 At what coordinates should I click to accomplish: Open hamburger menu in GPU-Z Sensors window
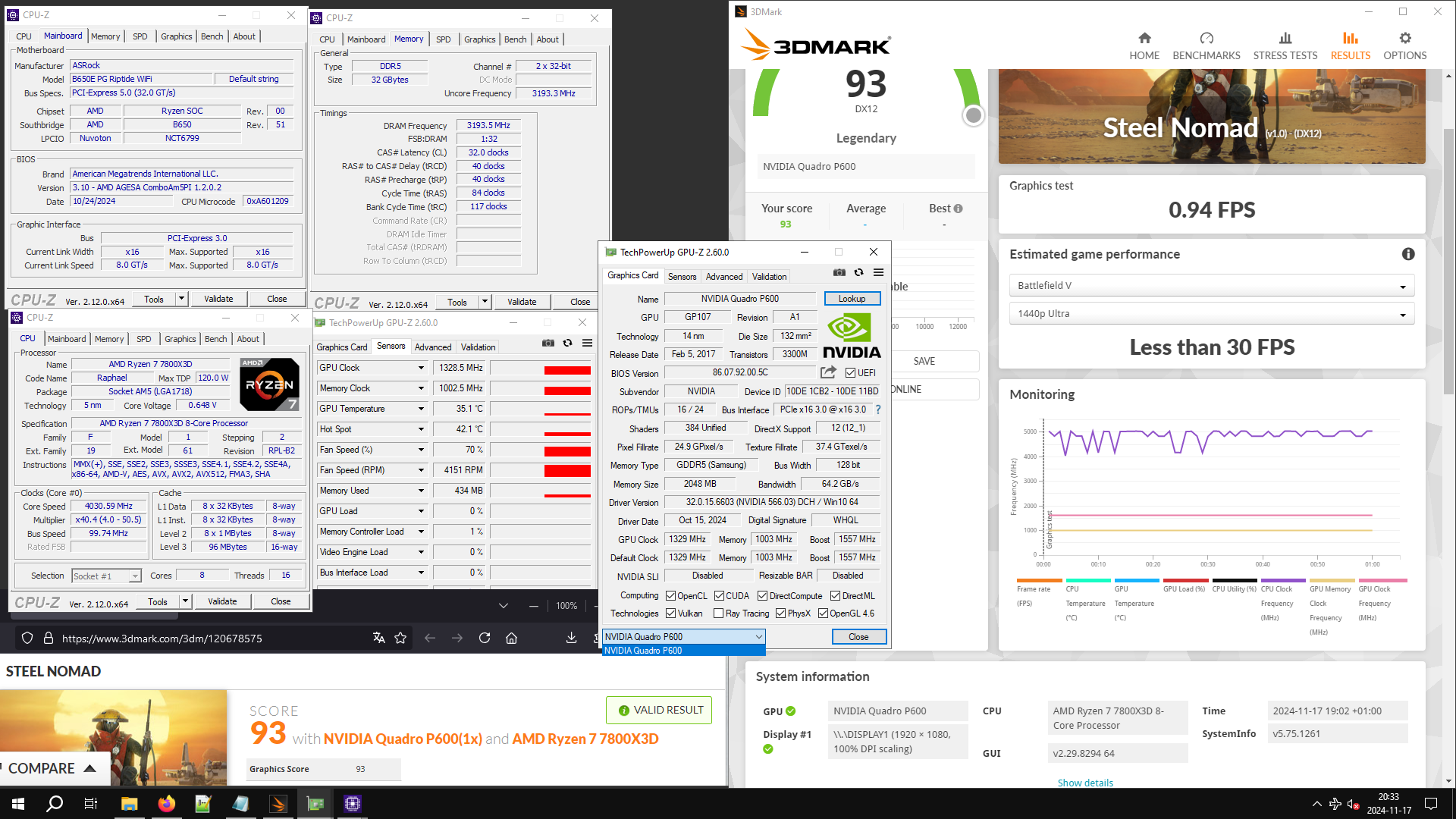587,343
